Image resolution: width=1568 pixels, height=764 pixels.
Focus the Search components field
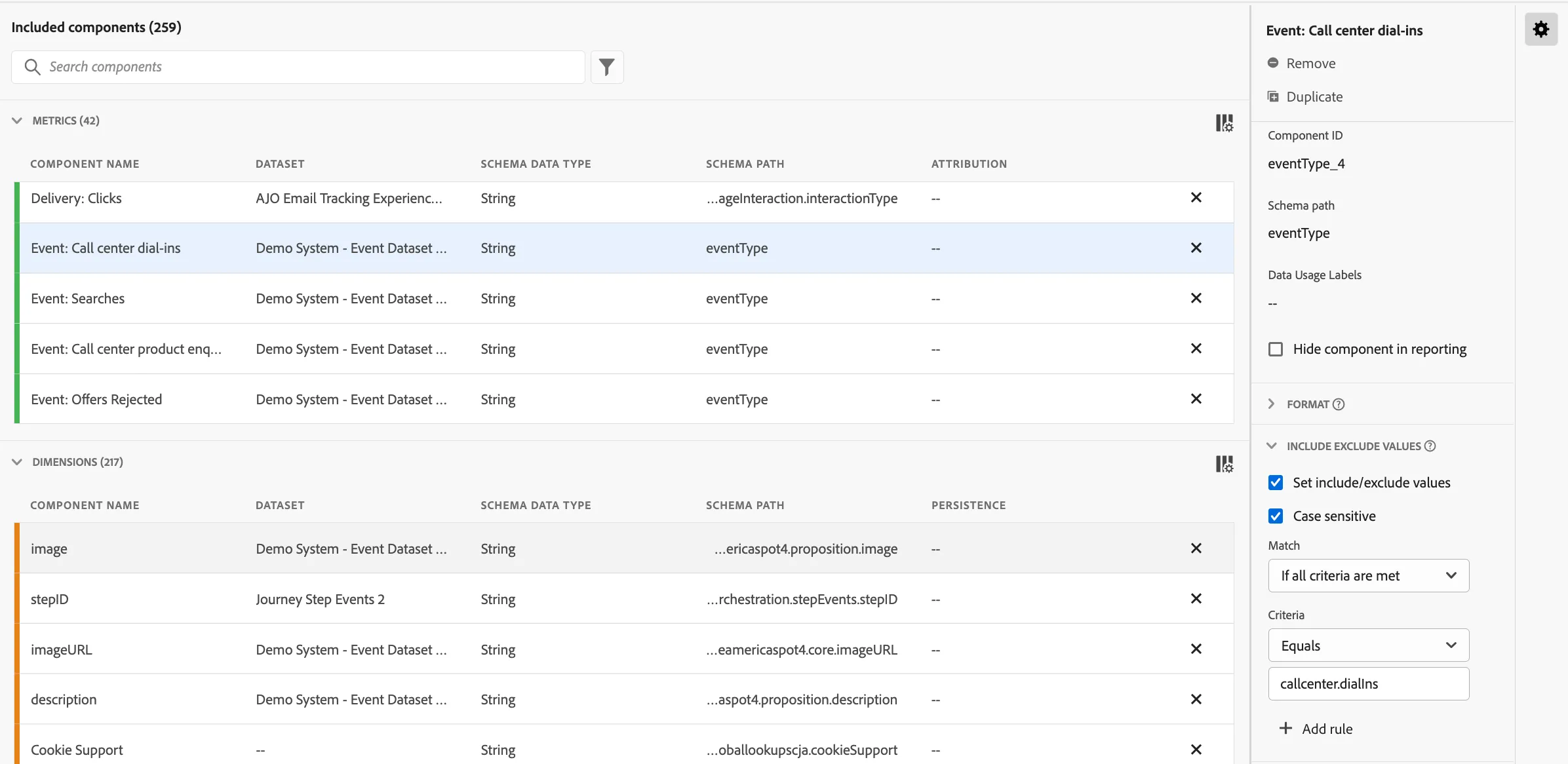(x=298, y=67)
